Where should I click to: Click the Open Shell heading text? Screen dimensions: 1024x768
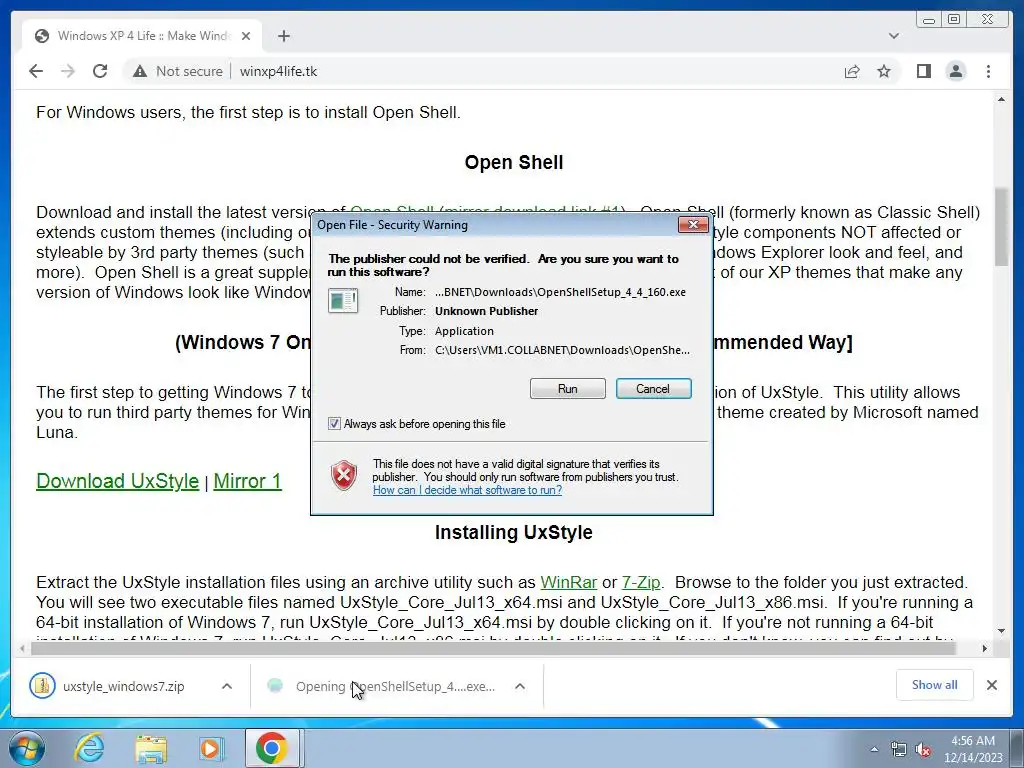pos(513,162)
